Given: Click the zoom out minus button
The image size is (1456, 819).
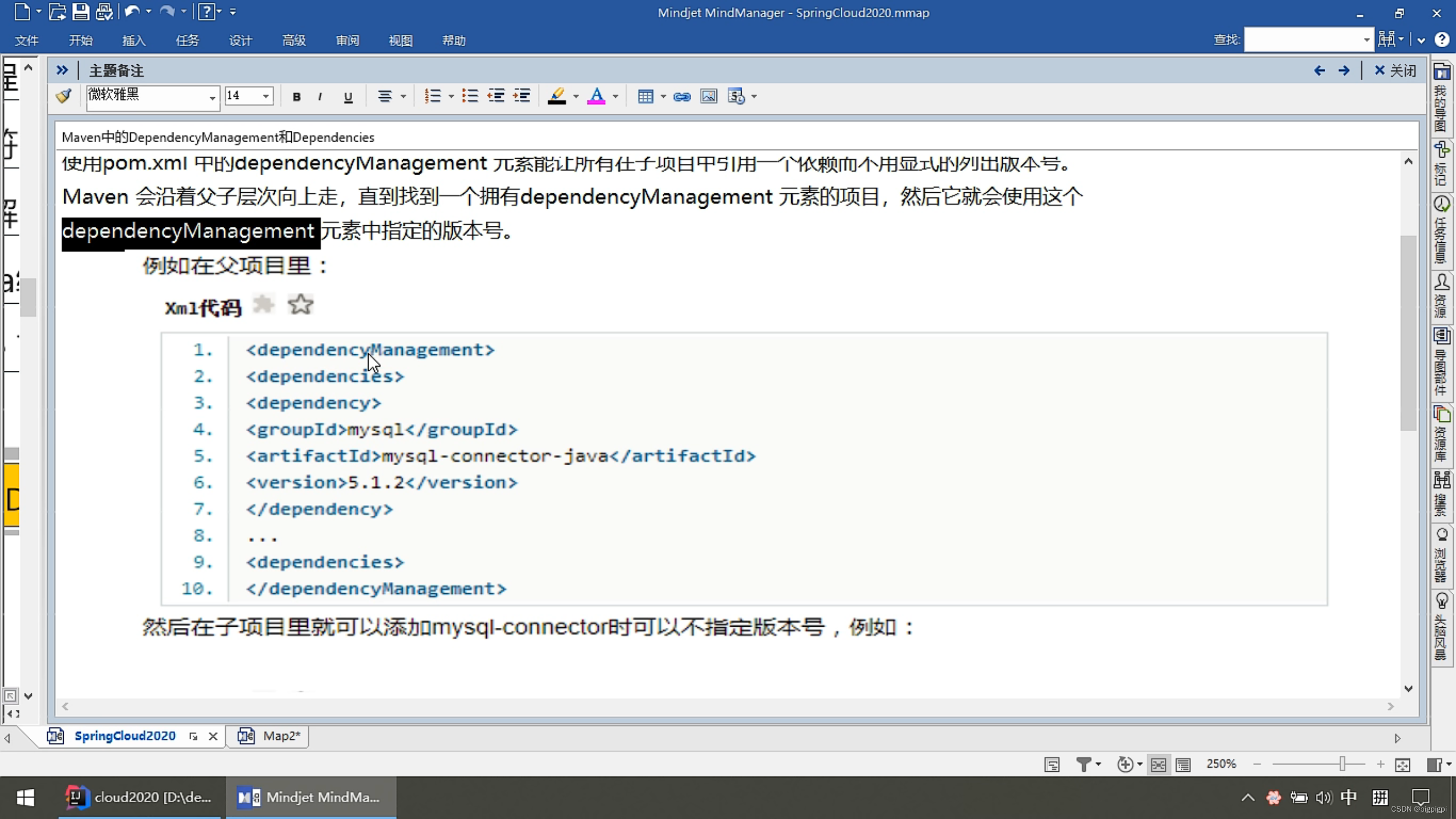Looking at the screenshot, I should point(1258,764).
